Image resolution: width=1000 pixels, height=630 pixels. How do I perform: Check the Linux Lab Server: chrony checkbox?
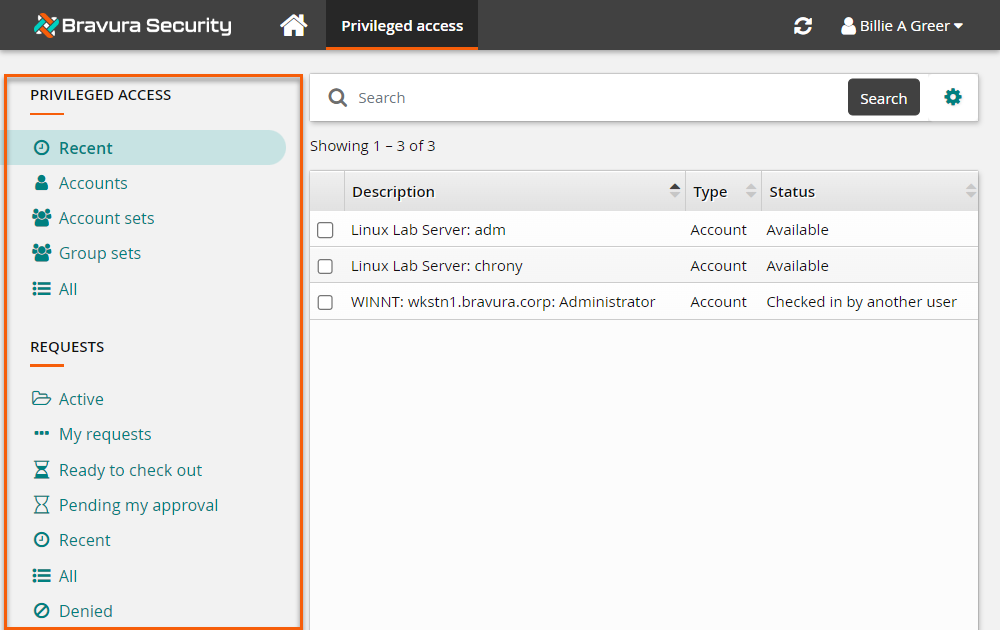pyautogui.click(x=325, y=266)
